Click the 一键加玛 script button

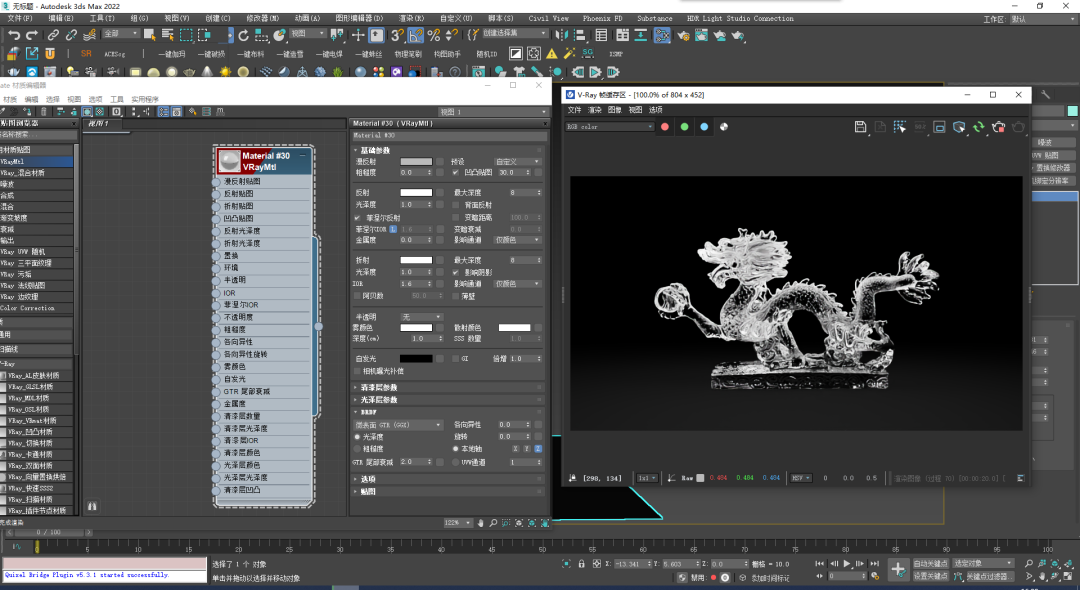pos(171,54)
